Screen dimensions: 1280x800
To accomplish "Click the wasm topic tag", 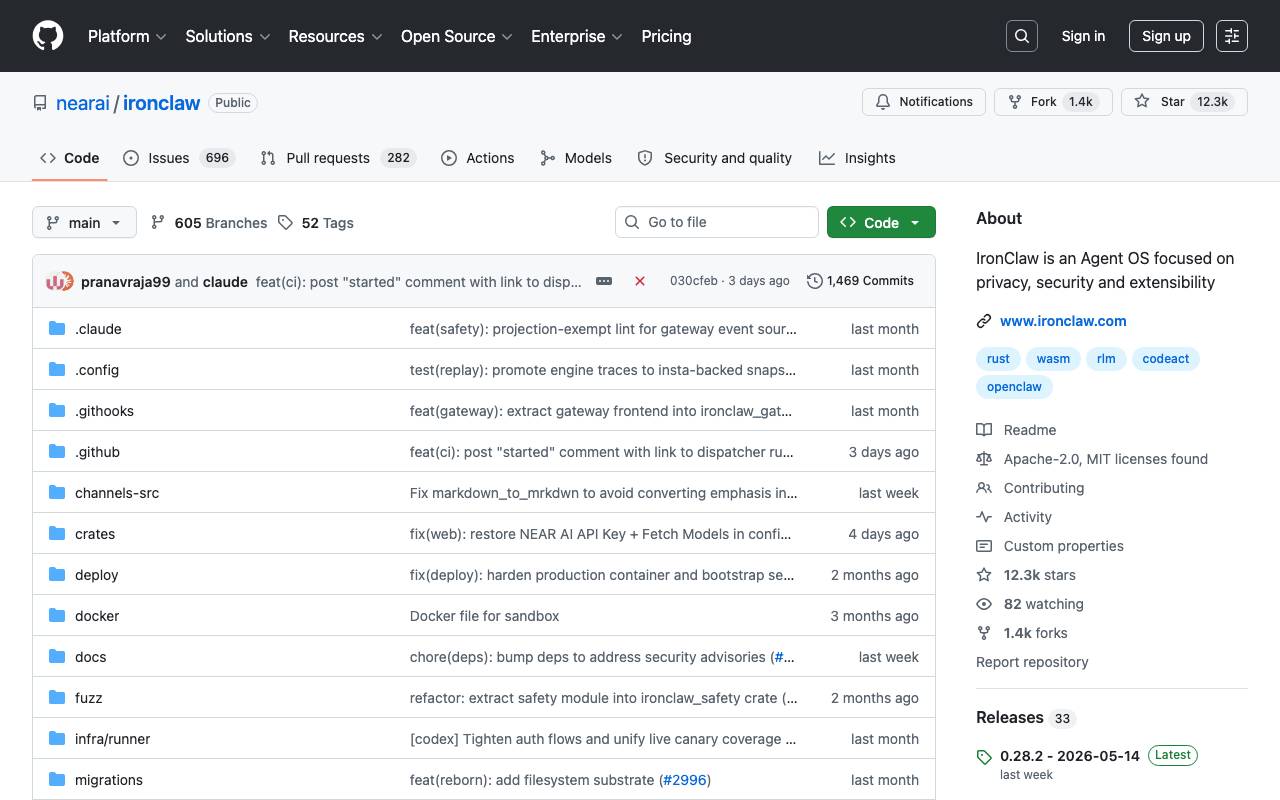I will [1053, 359].
